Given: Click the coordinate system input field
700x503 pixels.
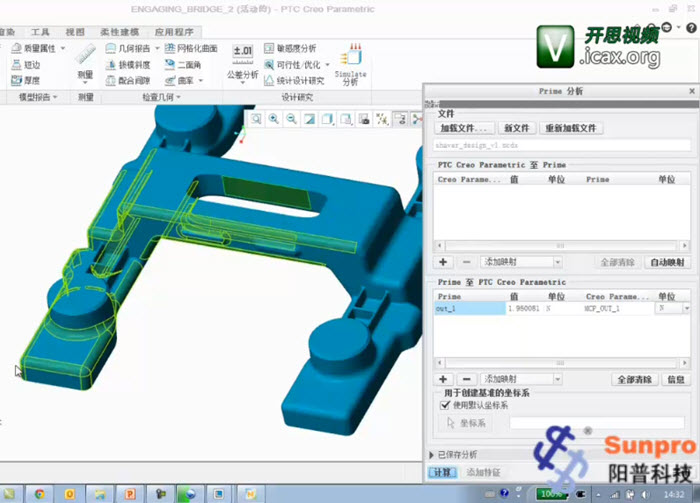Looking at the screenshot, I should pos(597,423).
